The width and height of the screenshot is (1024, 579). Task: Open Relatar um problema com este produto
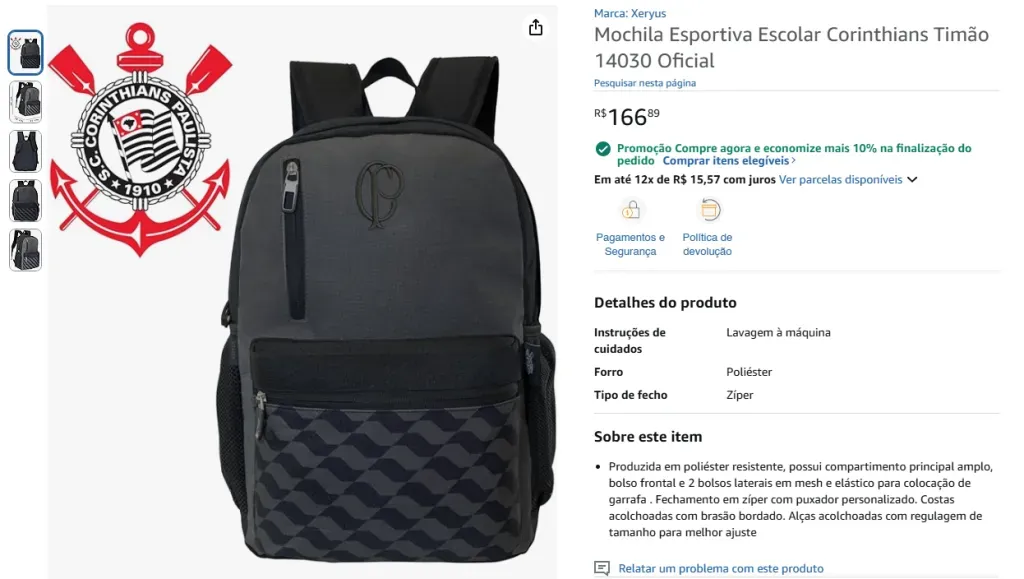(x=721, y=569)
